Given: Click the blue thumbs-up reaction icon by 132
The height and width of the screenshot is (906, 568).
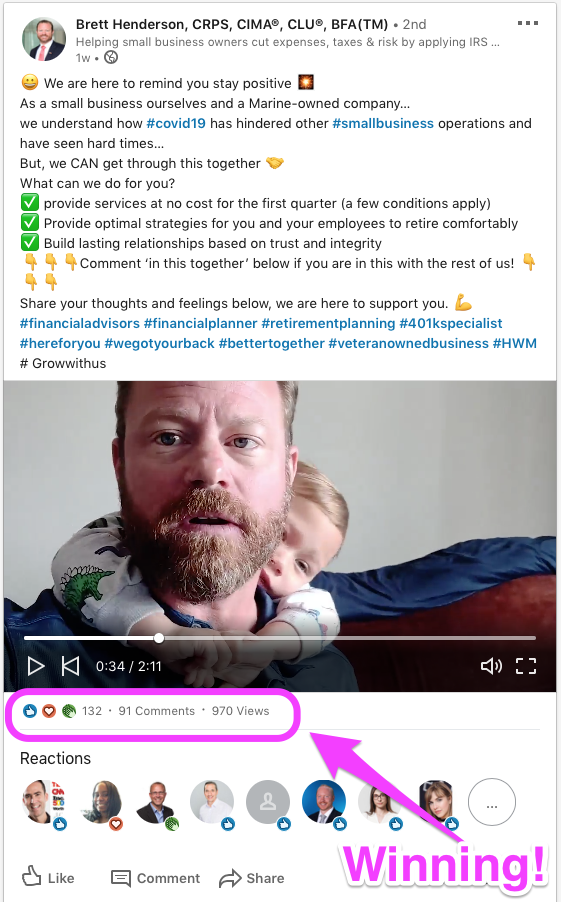Looking at the screenshot, I should tap(29, 711).
